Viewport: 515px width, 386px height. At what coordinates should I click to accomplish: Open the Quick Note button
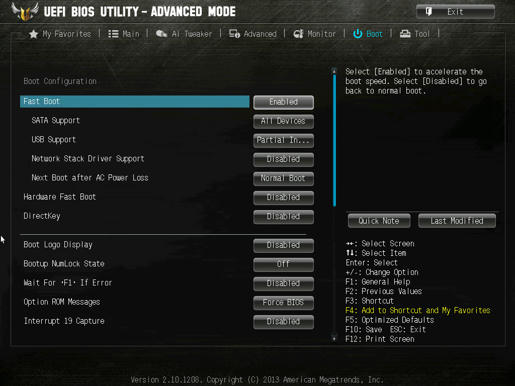(x=379, y=221)
